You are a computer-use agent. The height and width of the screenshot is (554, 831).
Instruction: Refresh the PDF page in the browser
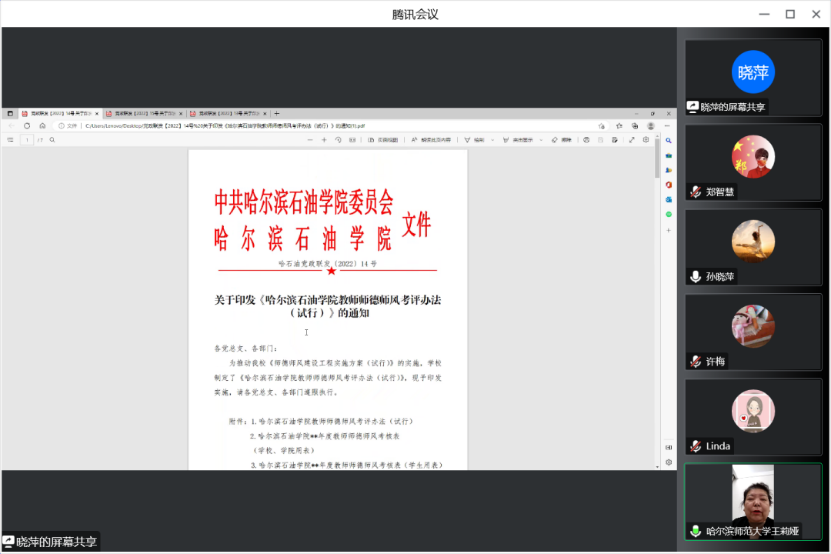[x=27, y=126]
